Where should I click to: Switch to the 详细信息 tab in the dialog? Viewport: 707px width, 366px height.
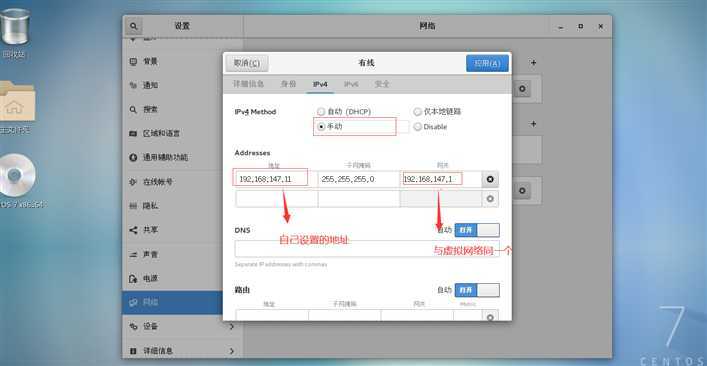click(248, 84)
